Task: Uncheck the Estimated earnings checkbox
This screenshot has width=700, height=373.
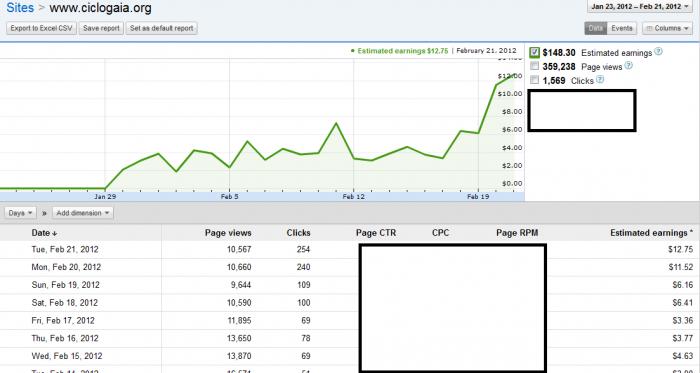Action: (534, 52)
